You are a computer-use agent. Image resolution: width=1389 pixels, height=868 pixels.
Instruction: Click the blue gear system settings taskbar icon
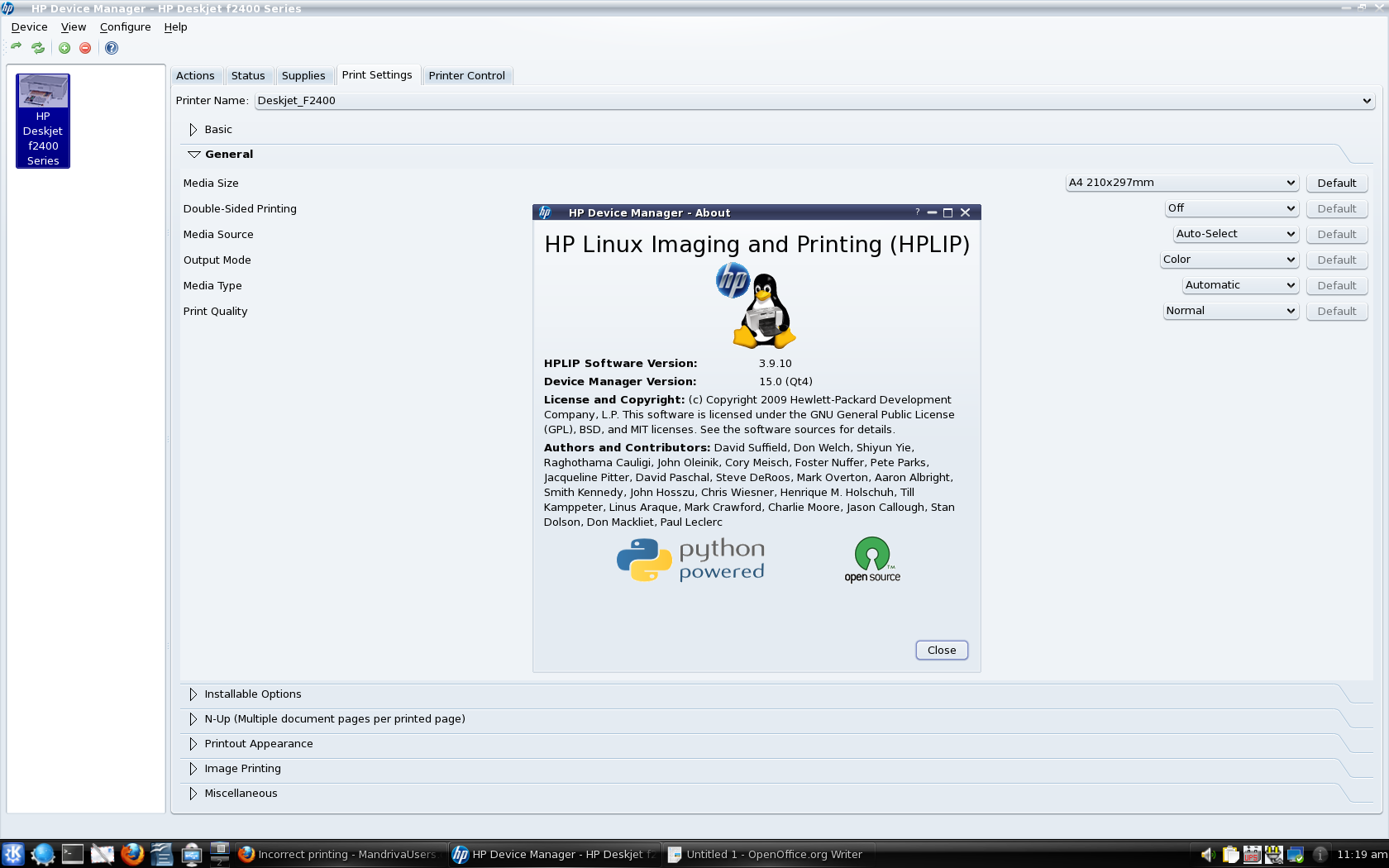(x=43, y=854)
